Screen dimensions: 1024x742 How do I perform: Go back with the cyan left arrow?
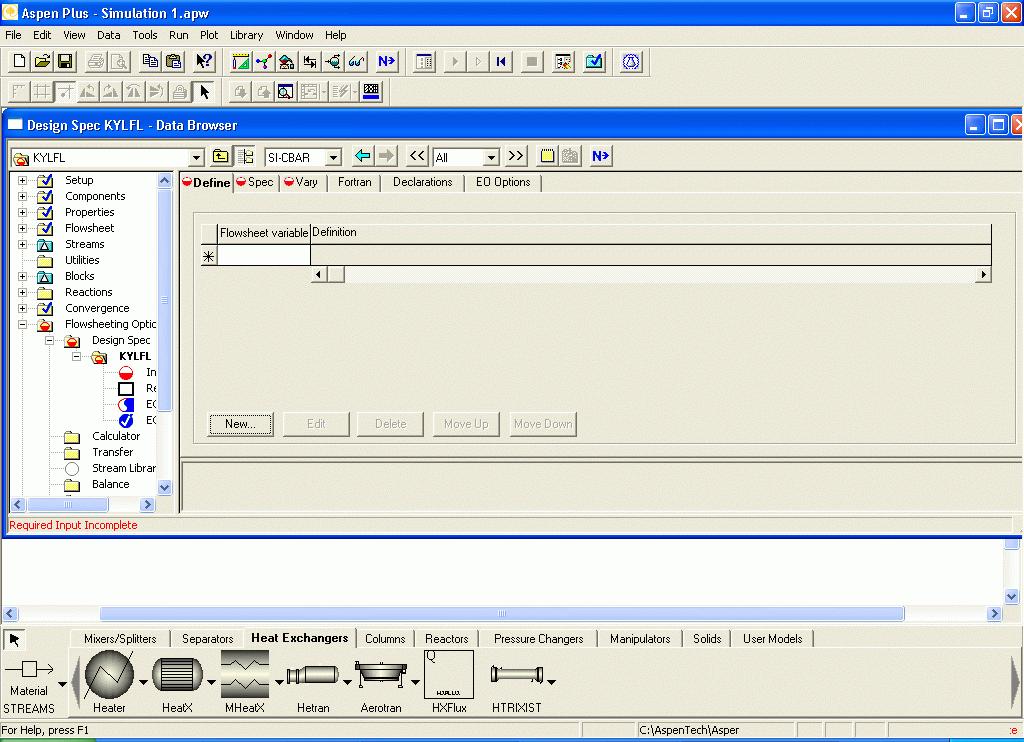coord(362,156)
